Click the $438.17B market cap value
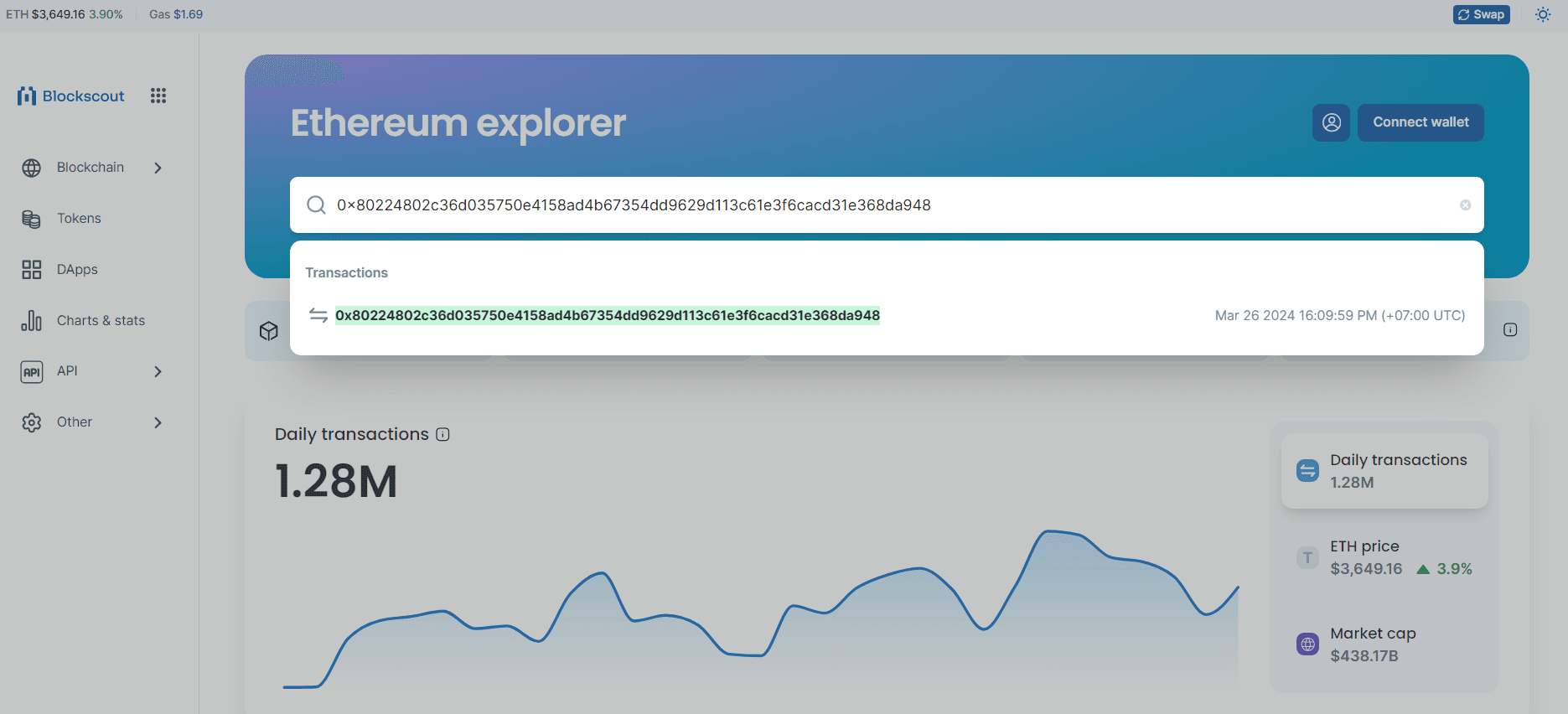The height and width of the screenshot is (714, 1568). pos(1364,656)
